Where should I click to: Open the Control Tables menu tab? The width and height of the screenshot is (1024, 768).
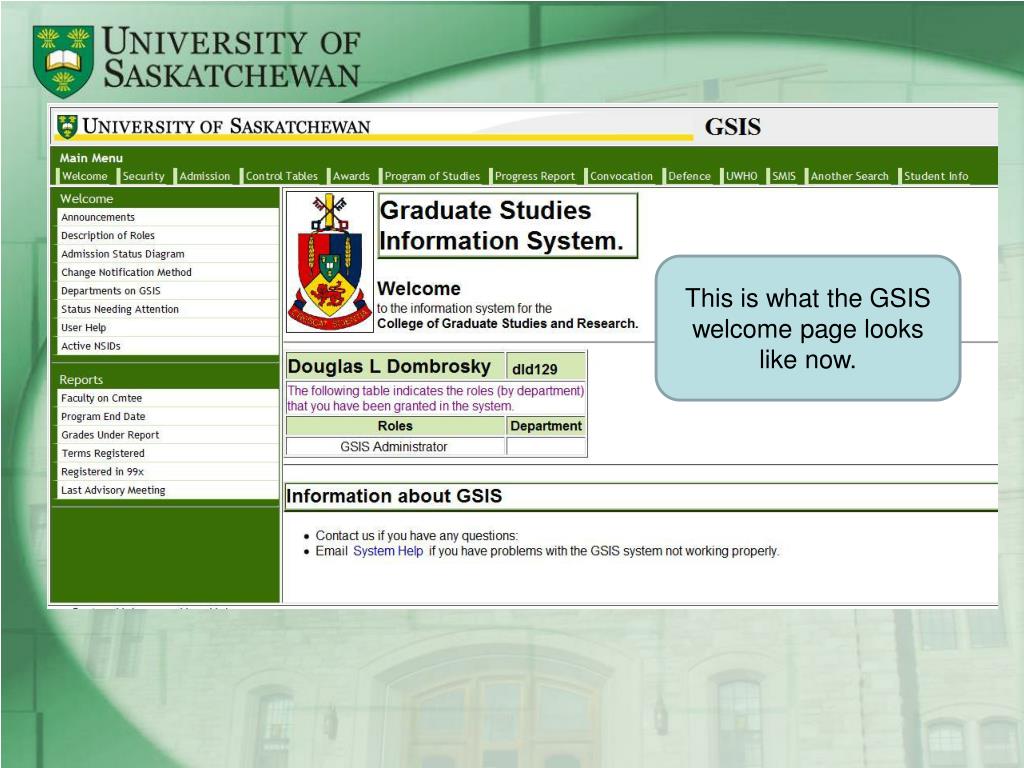coord(281,176)
